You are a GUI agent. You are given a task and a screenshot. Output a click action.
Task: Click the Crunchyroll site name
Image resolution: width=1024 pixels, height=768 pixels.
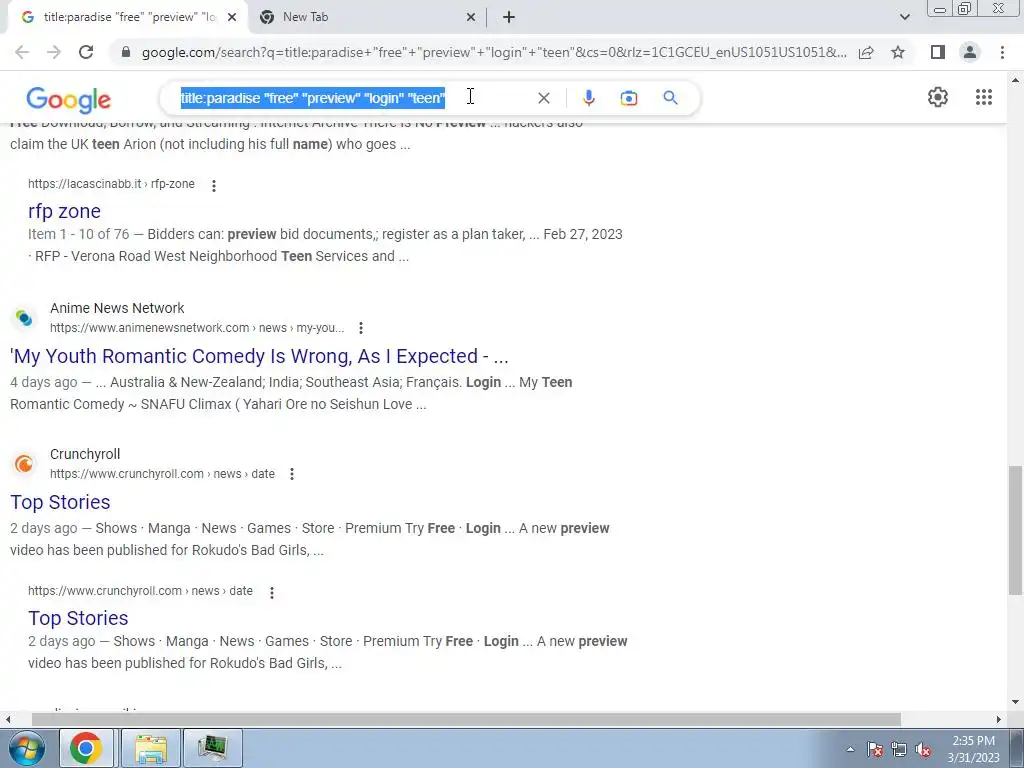[85, 454]
